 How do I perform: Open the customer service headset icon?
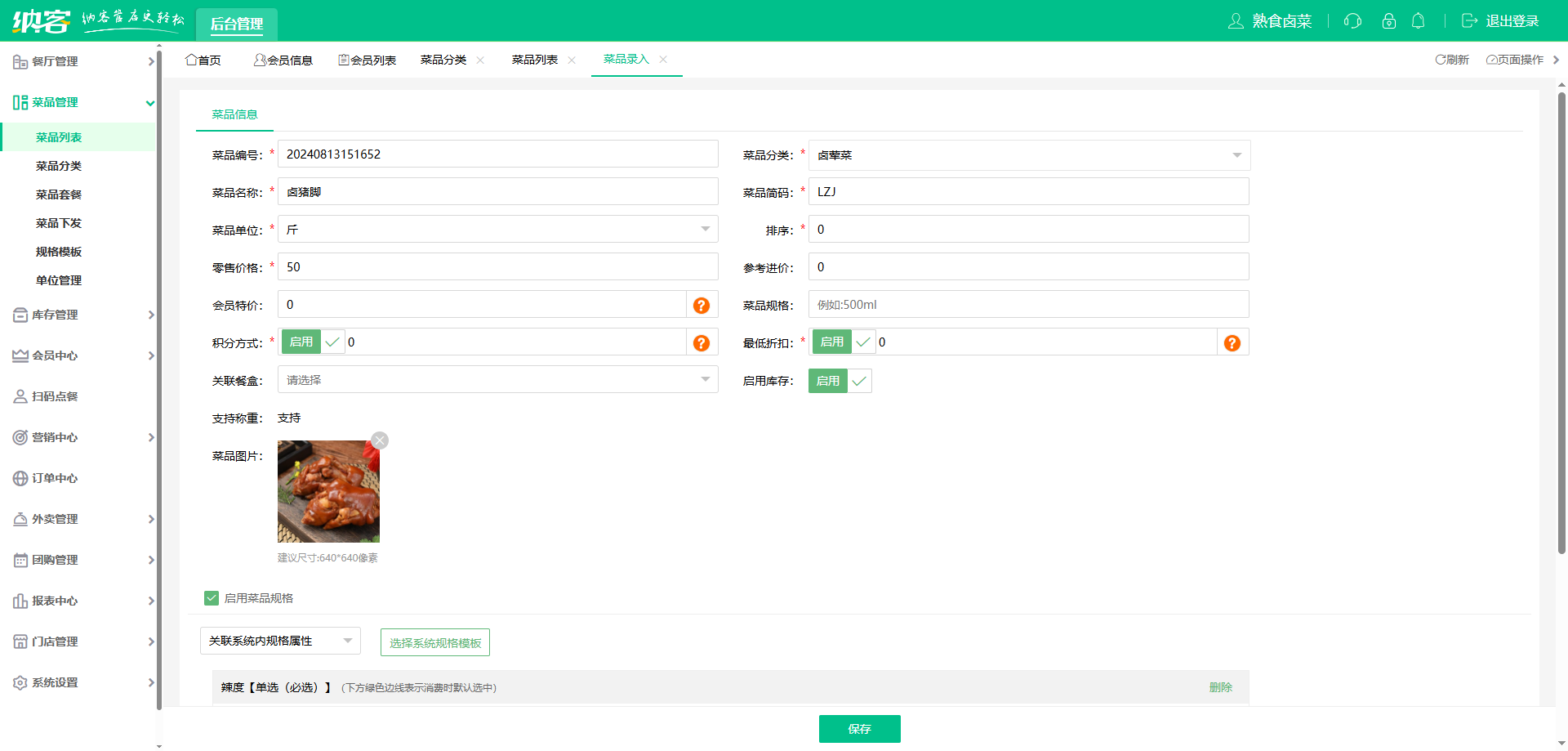pos(1352,21)
